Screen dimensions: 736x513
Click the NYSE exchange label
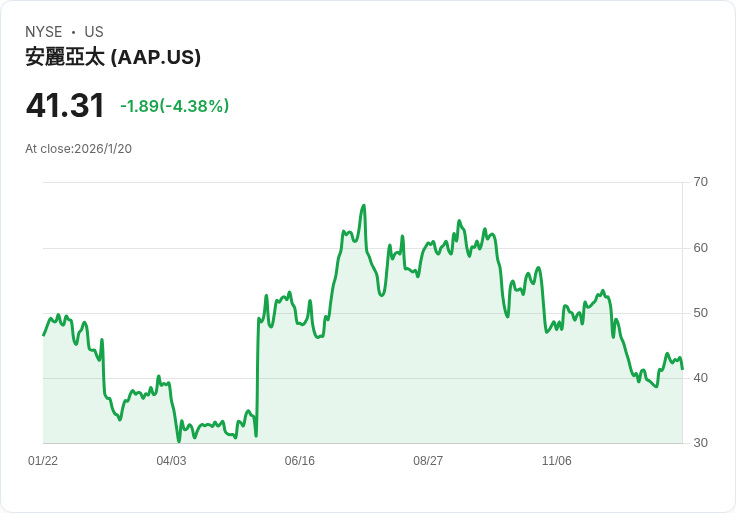pyautogui.click(x=43, y=32)
